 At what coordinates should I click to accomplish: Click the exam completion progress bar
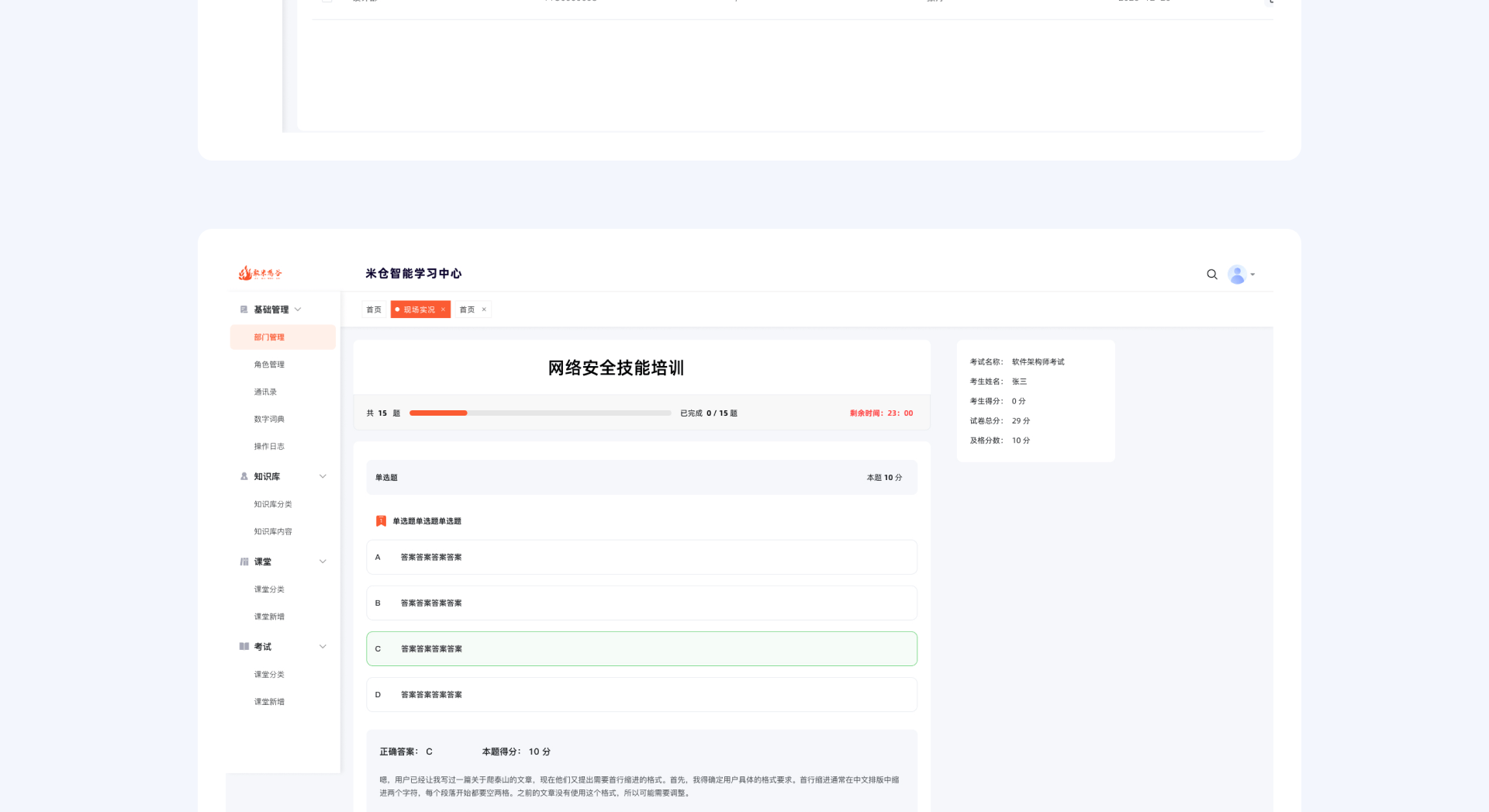pos(540,413)
